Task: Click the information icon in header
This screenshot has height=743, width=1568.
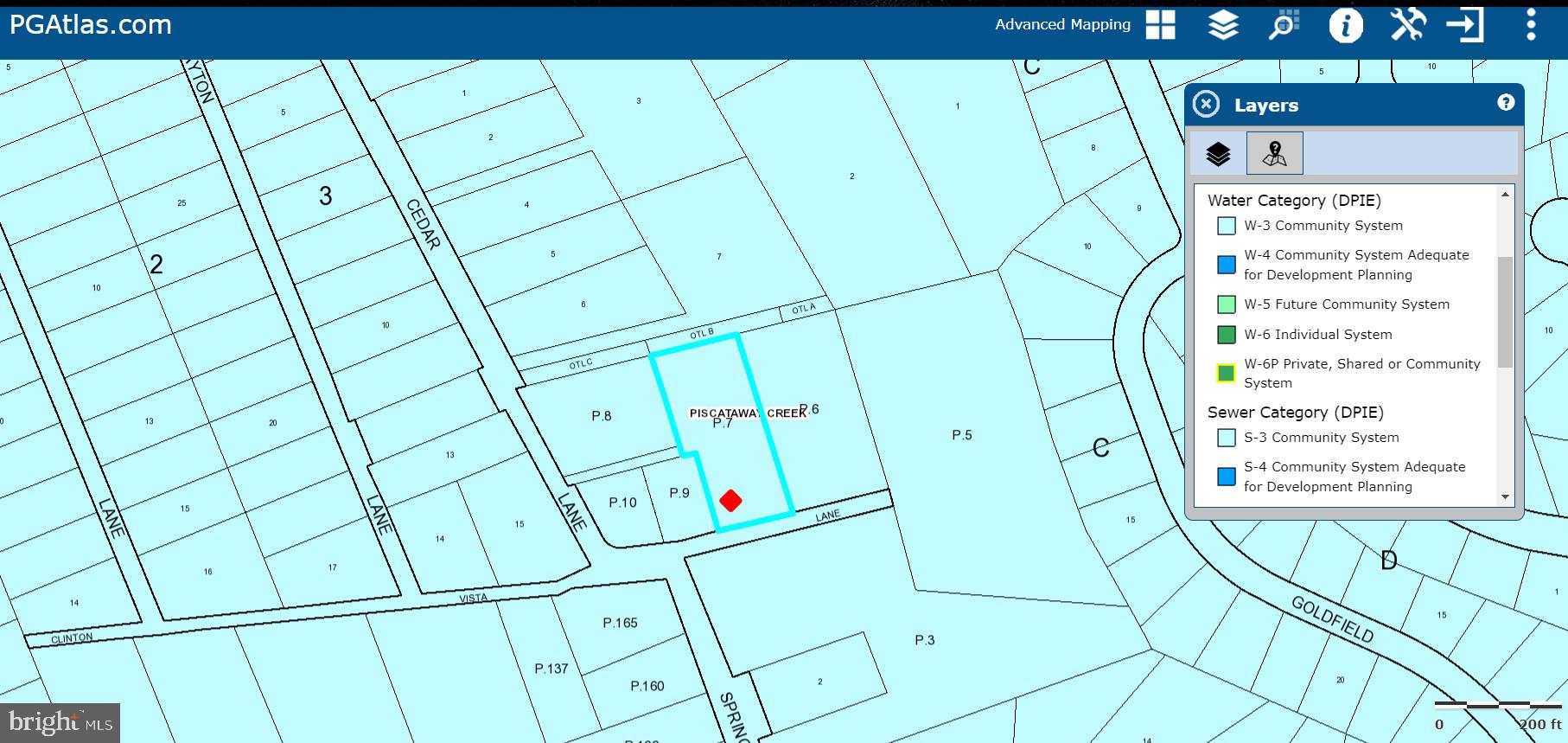Action: tap(1345, 26)
